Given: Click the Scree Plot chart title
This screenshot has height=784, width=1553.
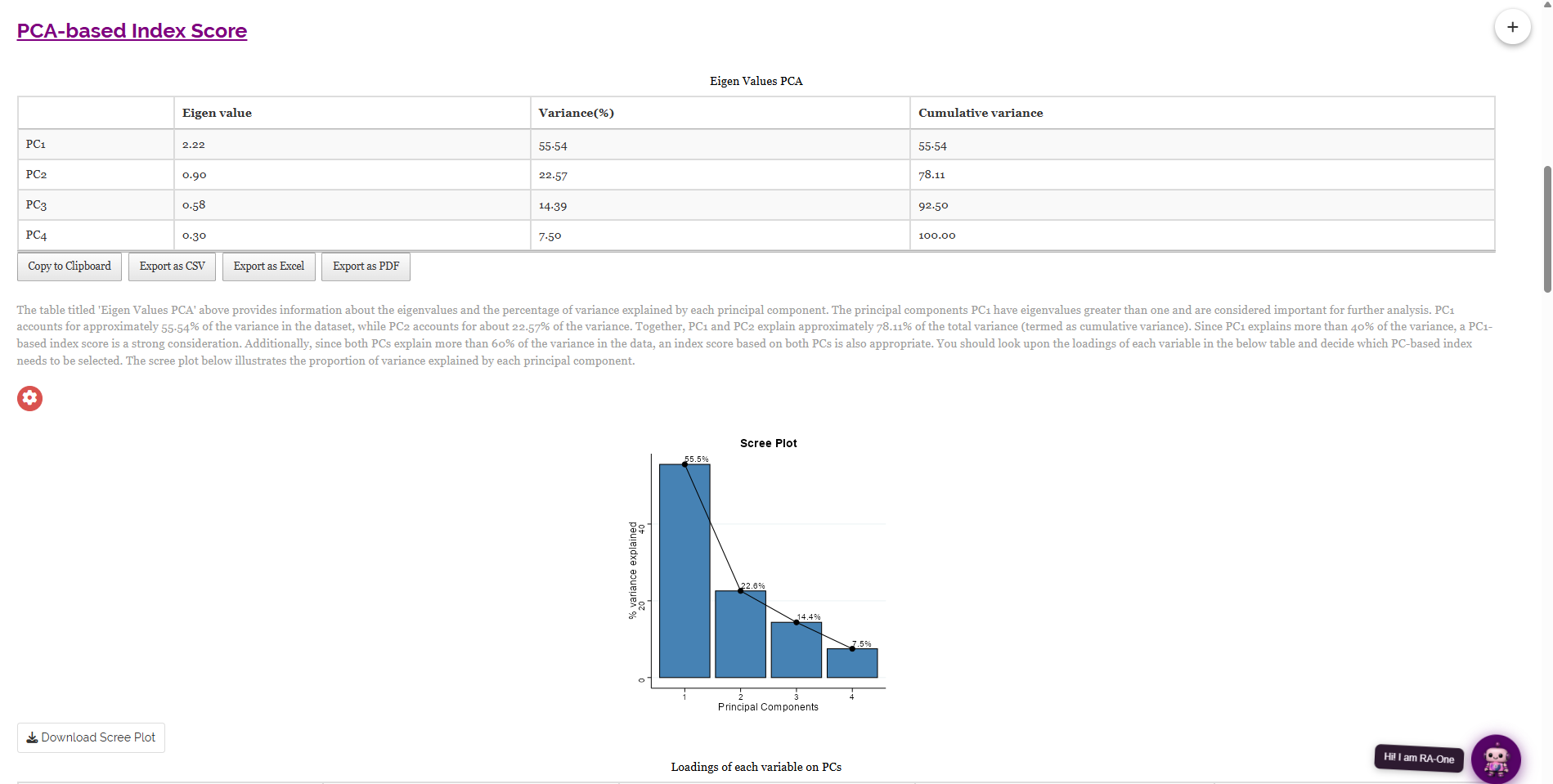Looking at the screenshot, I should [x=768, y=443].
